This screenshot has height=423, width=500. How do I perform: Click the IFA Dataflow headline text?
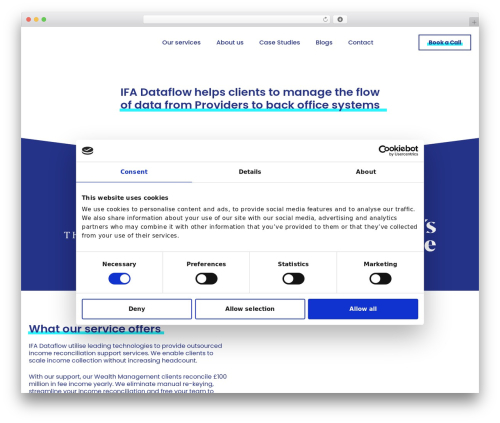250,98
